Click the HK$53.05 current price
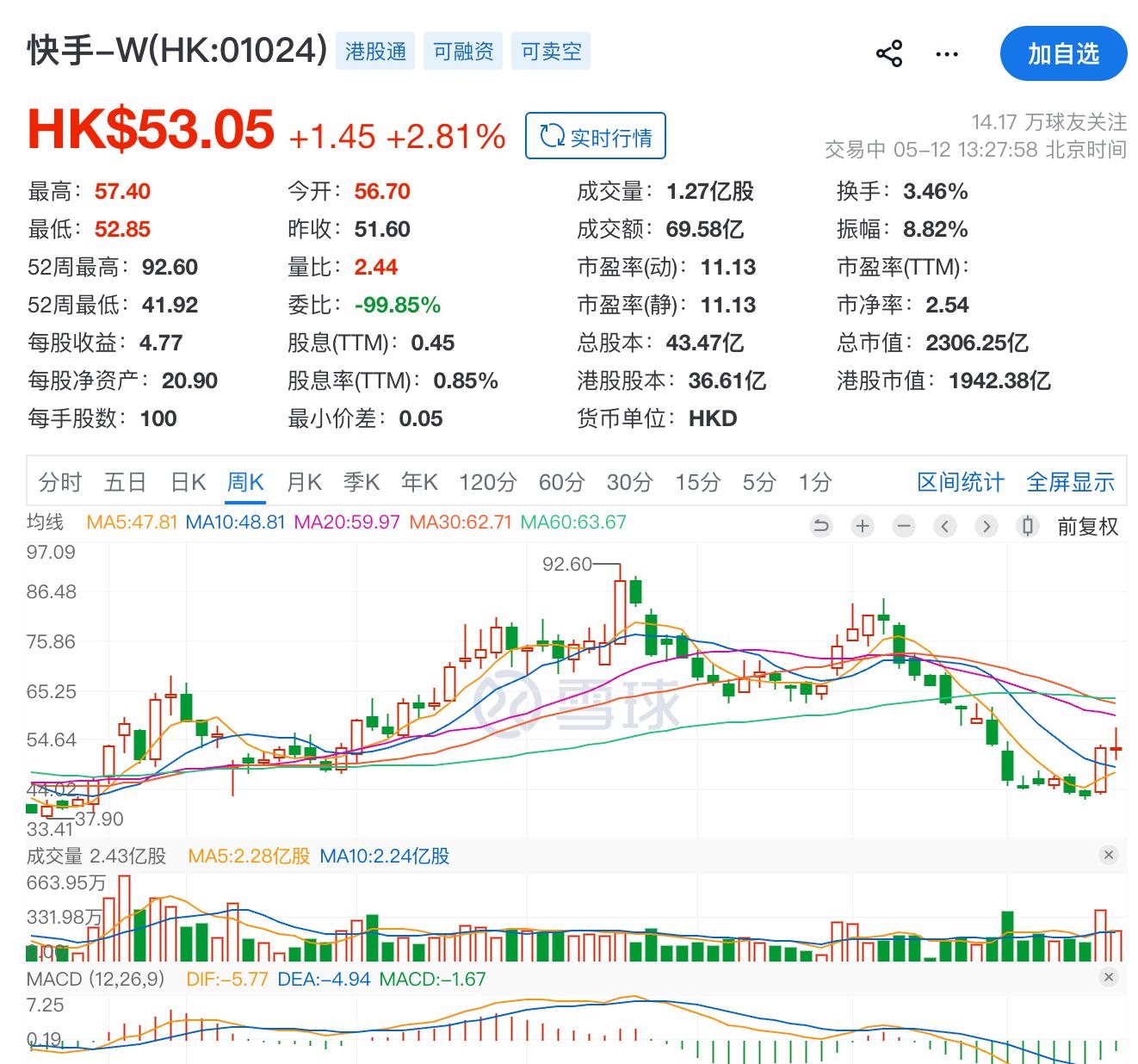 point(152,130)
